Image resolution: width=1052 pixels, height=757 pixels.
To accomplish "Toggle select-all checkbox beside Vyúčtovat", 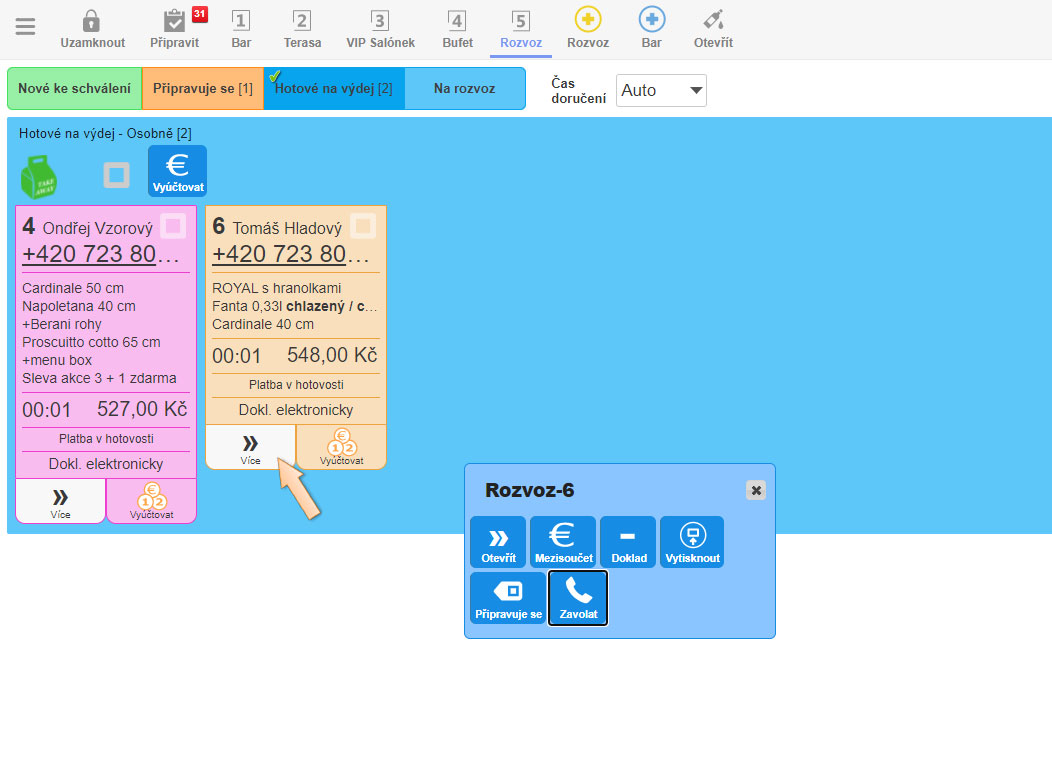I will [x=117, y=175].
